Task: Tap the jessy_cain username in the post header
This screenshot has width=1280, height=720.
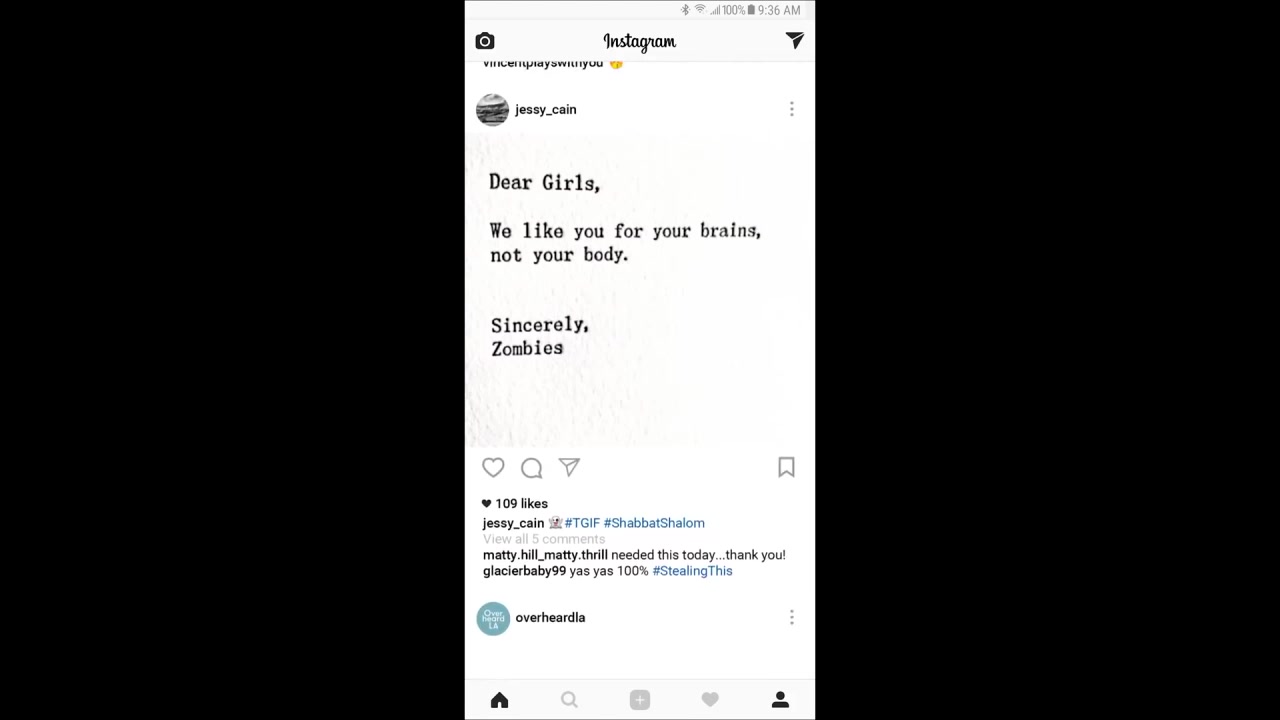Action: click(546, 109)
